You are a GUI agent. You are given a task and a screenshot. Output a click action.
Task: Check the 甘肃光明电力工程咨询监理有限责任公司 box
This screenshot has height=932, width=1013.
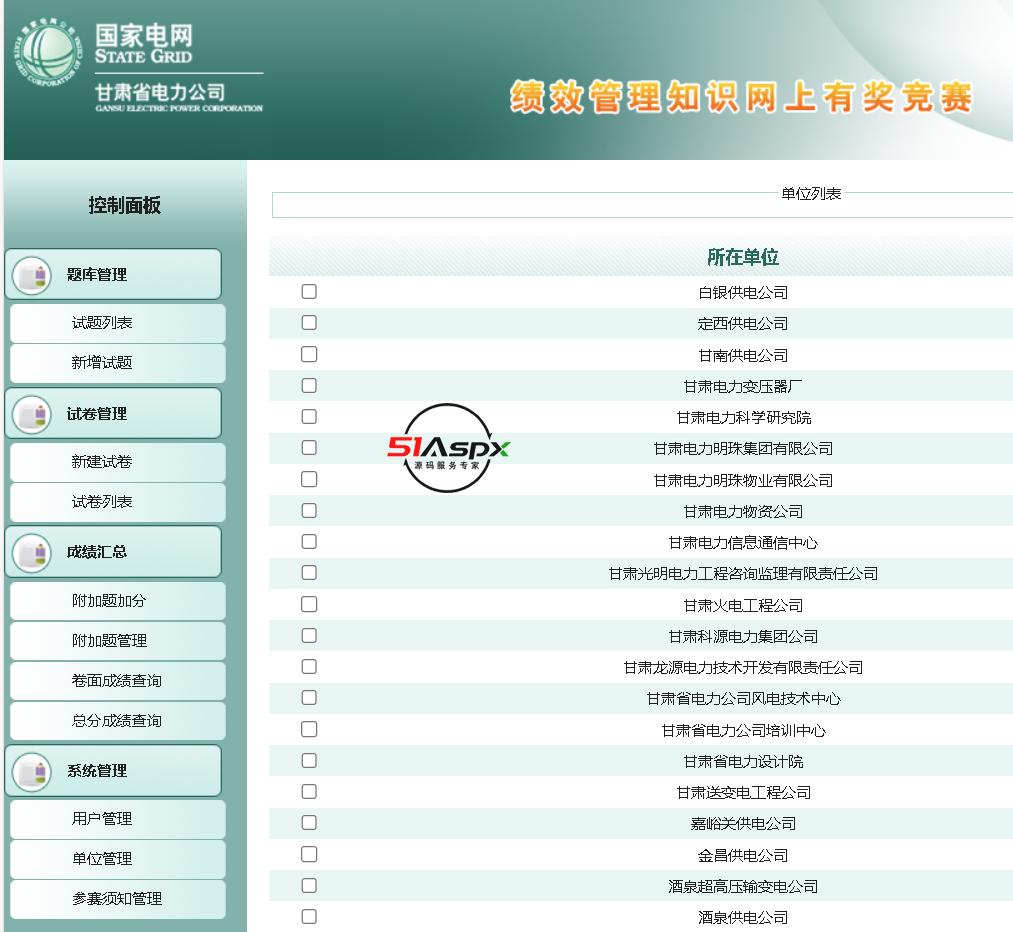coord(309,572)
